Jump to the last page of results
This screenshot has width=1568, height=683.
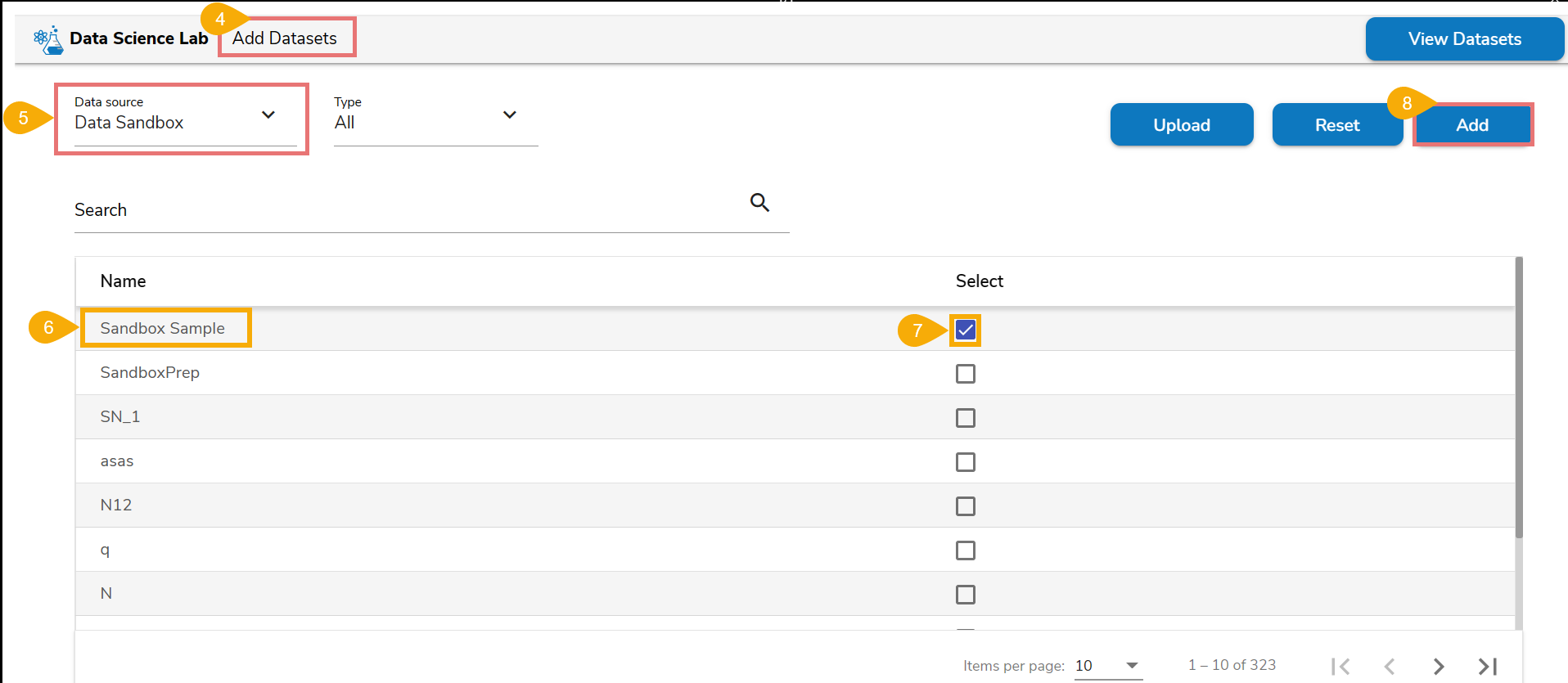(1488, 667)
